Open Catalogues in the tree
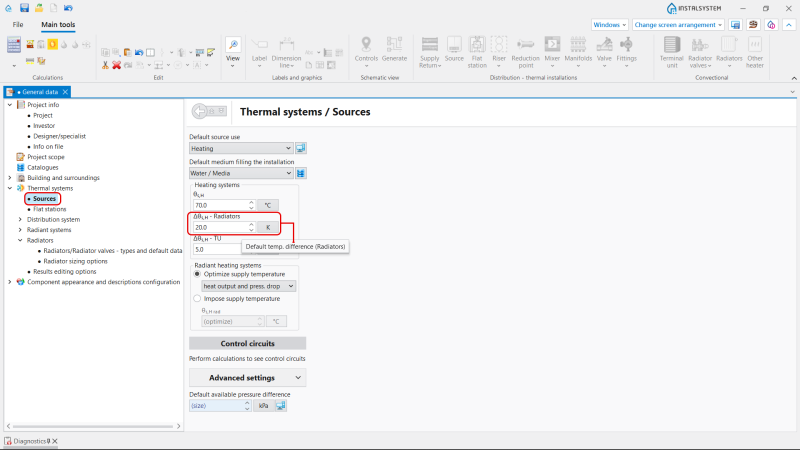The image size is (800, 450). (42, 167)
